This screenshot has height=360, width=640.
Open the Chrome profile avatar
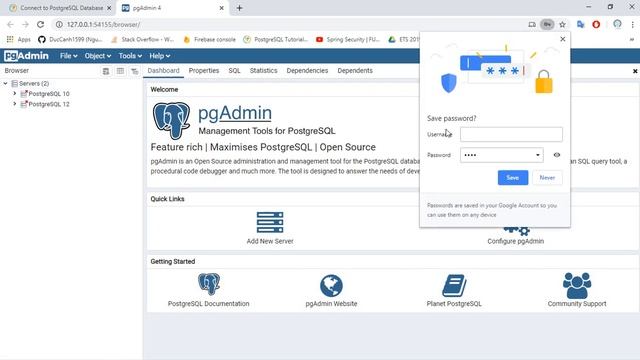tap(617, 24)
